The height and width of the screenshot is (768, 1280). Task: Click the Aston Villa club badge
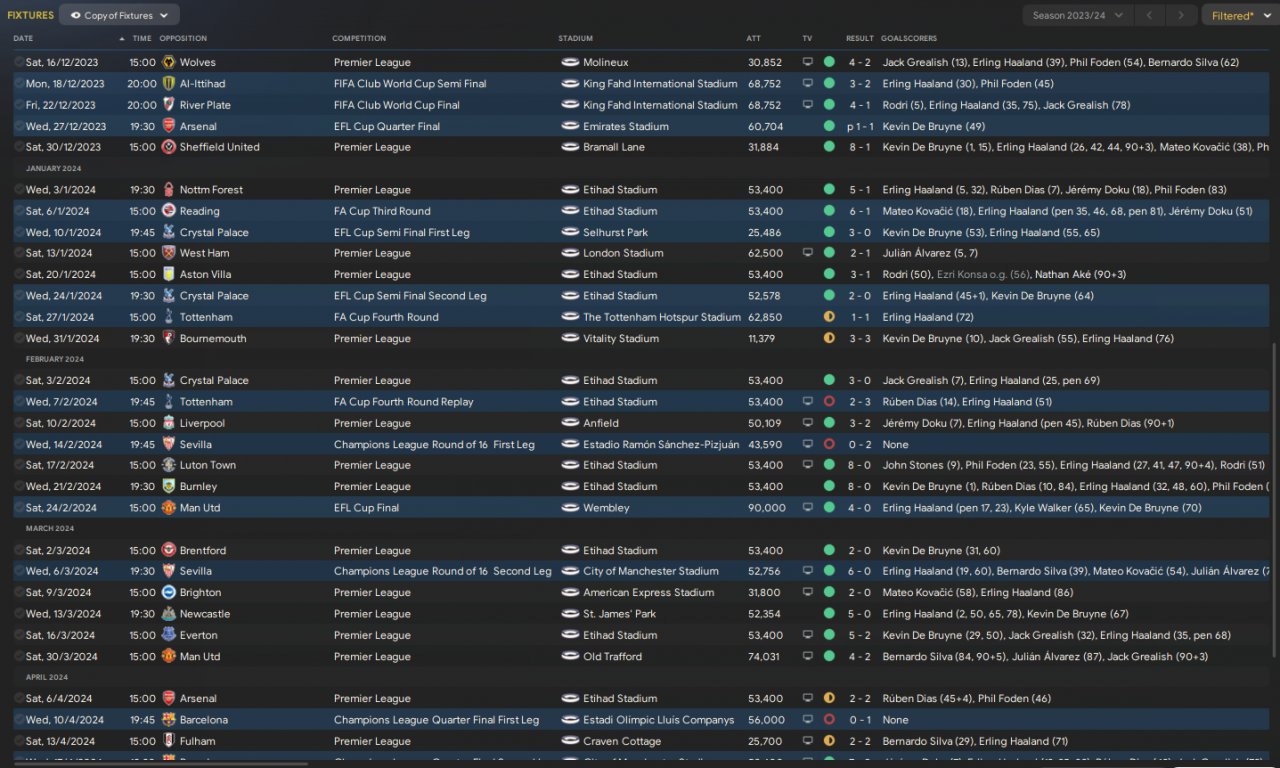(x=169, y=274)
